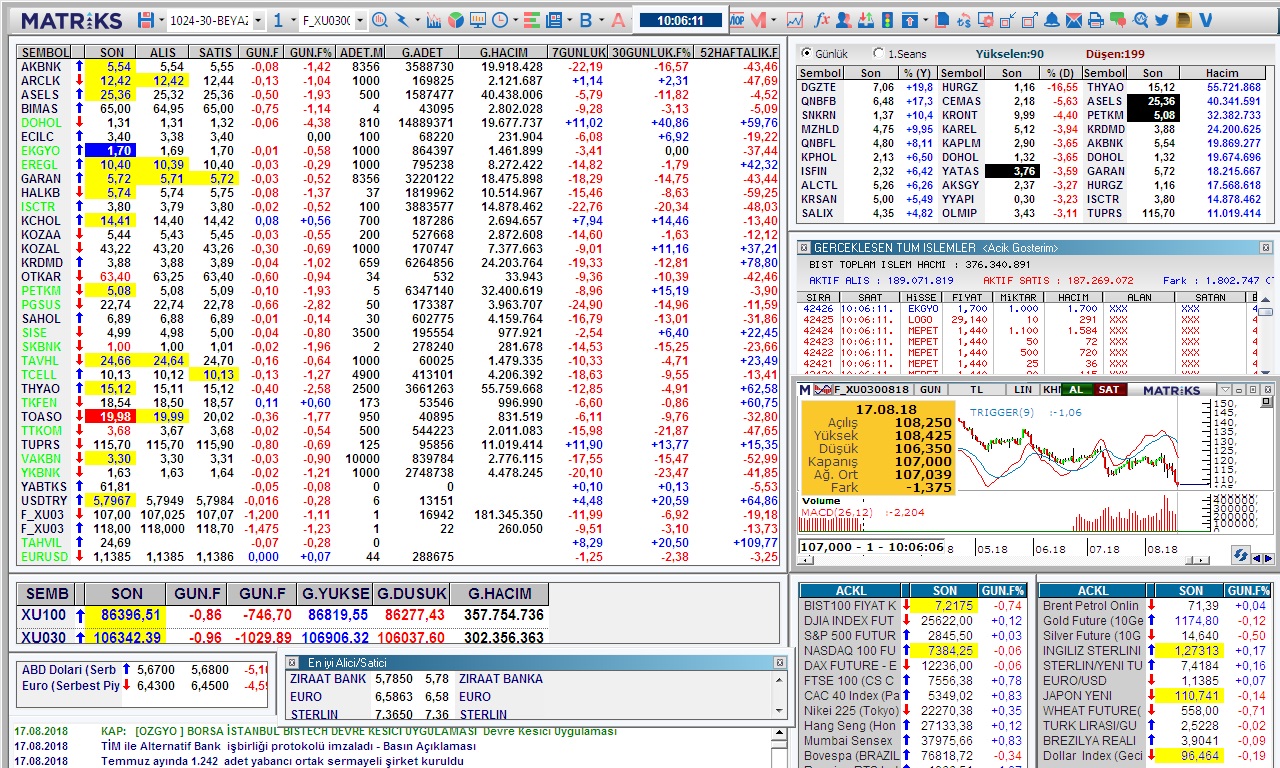Click the bold B icon
This screenshot has width=1280, height=768.
(x=586, y=20)
